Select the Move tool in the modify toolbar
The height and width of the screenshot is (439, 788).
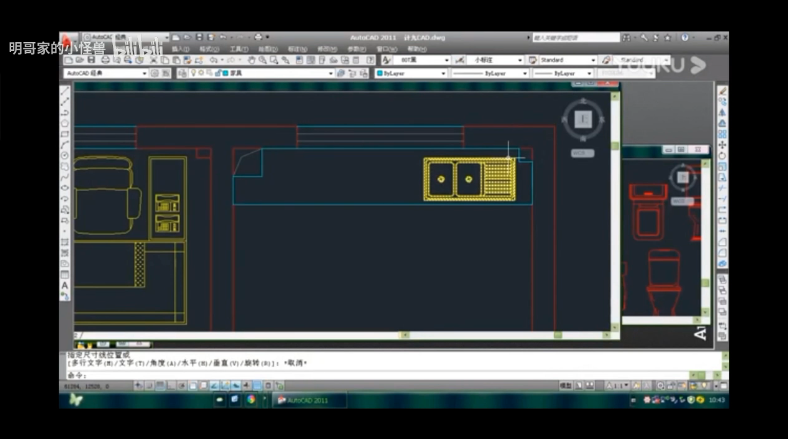722,146
